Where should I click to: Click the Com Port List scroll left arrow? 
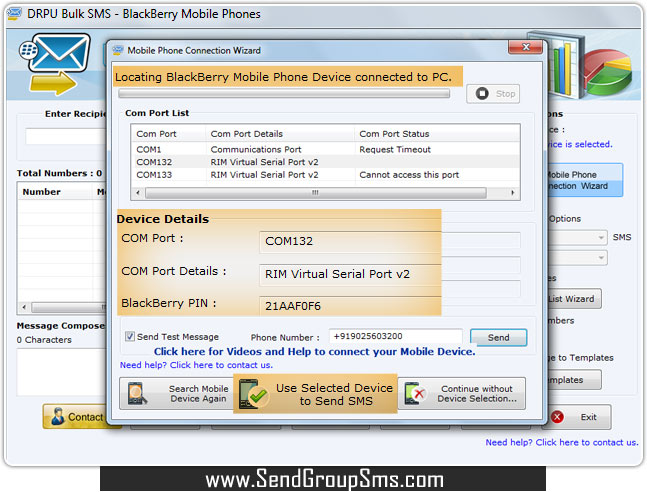click(138, 193)
